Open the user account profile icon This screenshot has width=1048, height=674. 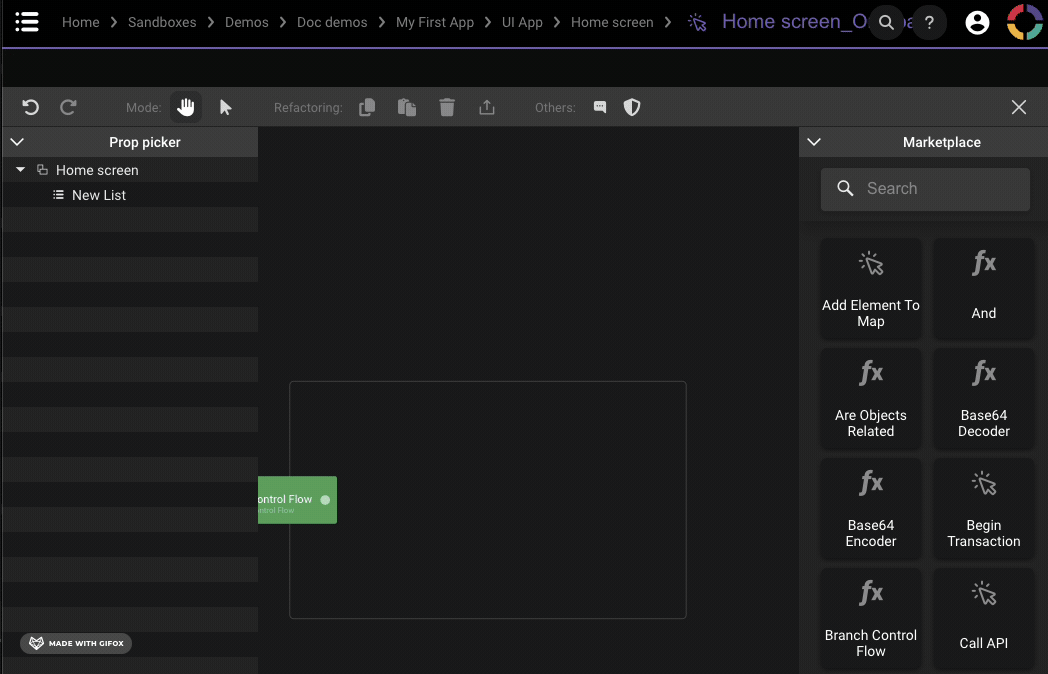(977, 22)
